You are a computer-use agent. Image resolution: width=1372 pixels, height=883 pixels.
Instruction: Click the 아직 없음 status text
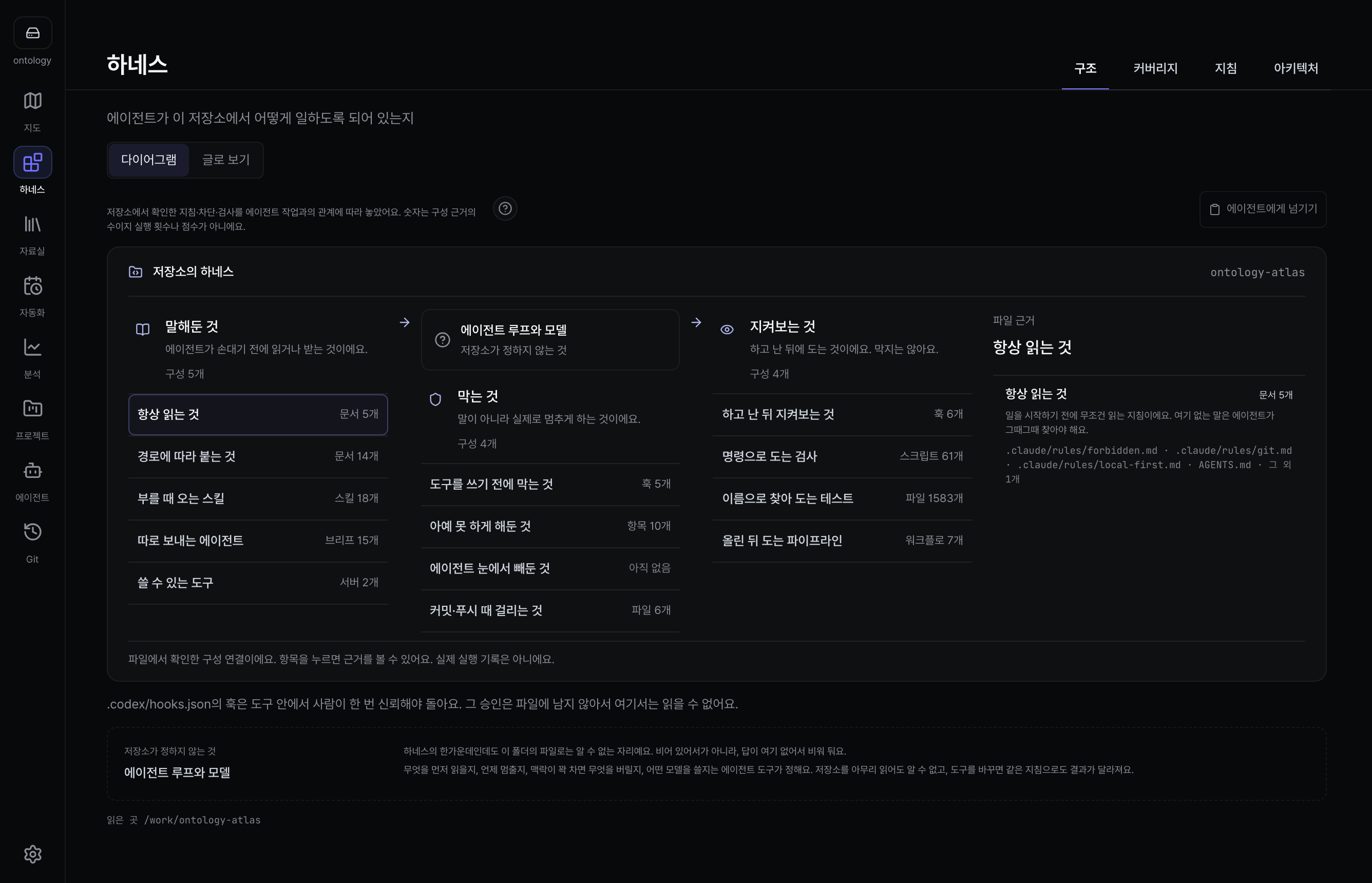point(650,568)
